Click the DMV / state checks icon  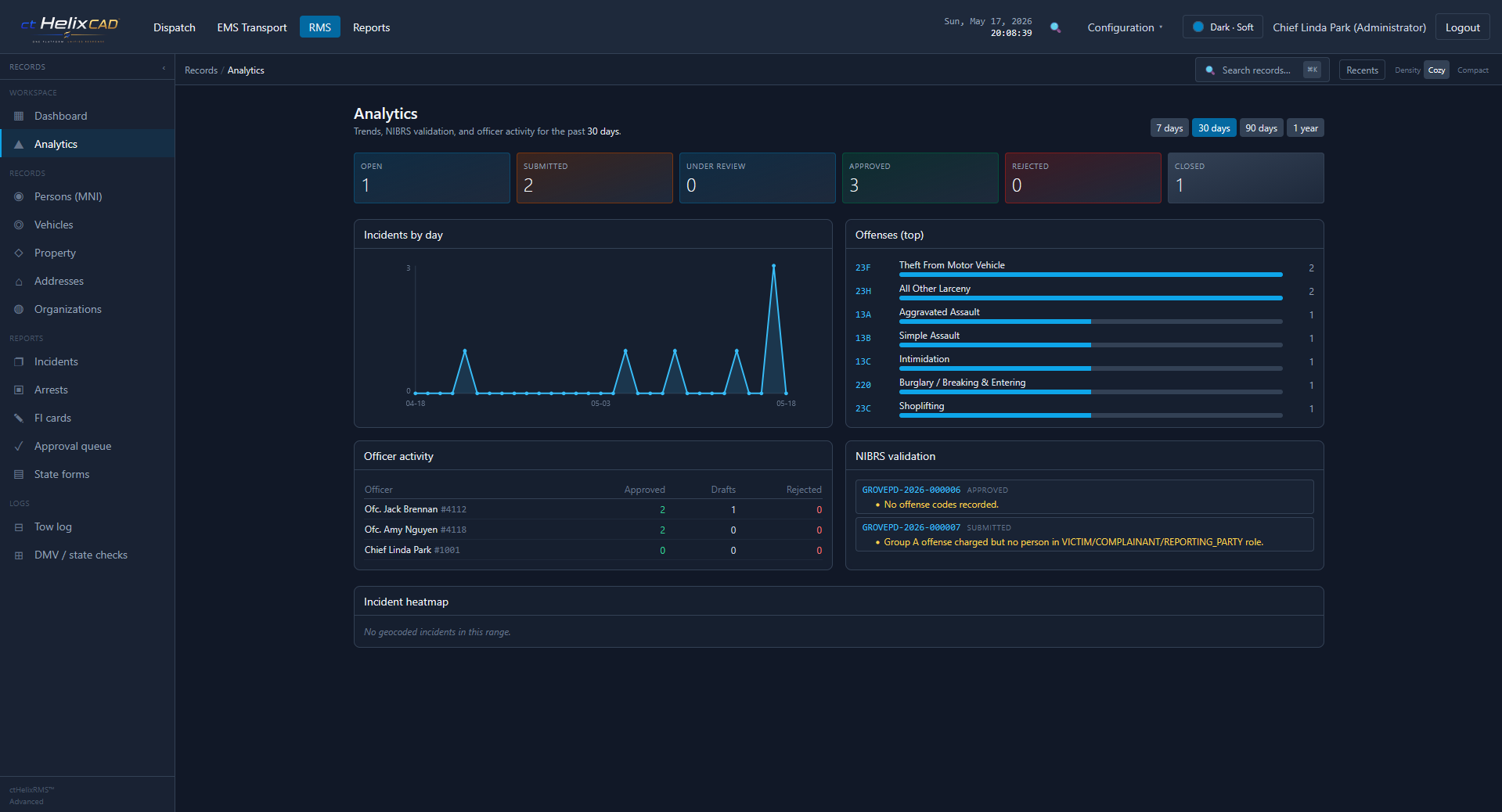tap(19, 555)
